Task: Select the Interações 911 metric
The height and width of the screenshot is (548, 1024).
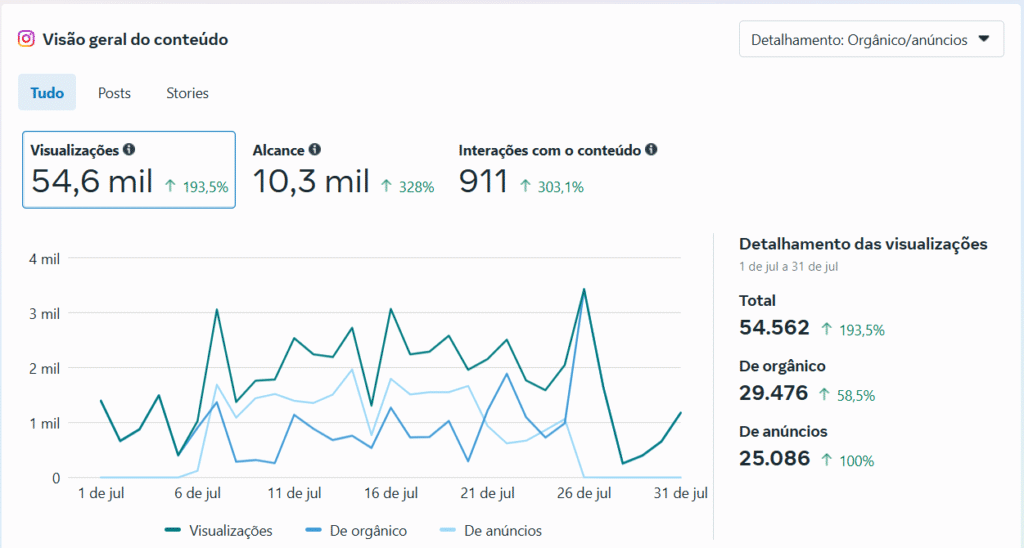Action: coord(558,170)
